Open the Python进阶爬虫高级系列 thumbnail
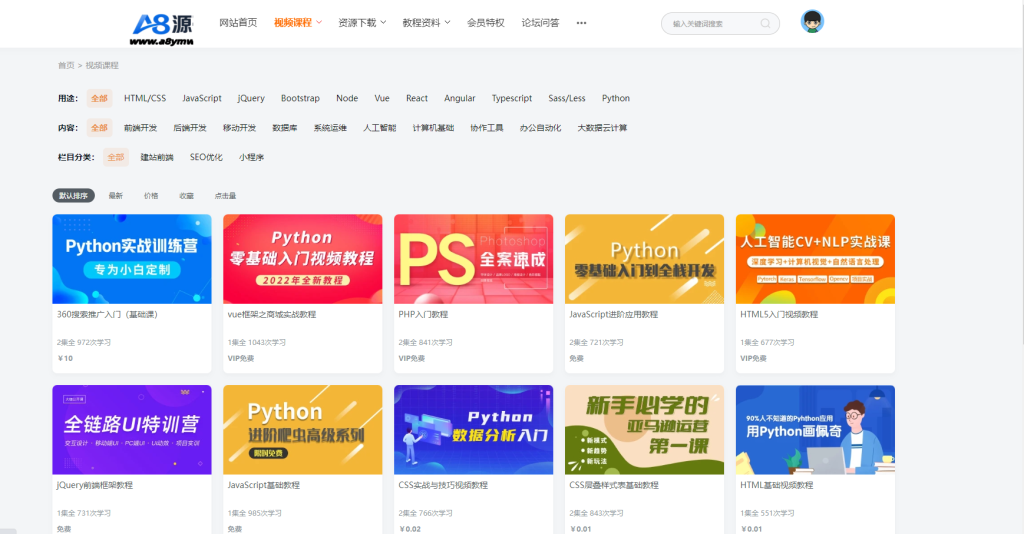 pos(302,430)
